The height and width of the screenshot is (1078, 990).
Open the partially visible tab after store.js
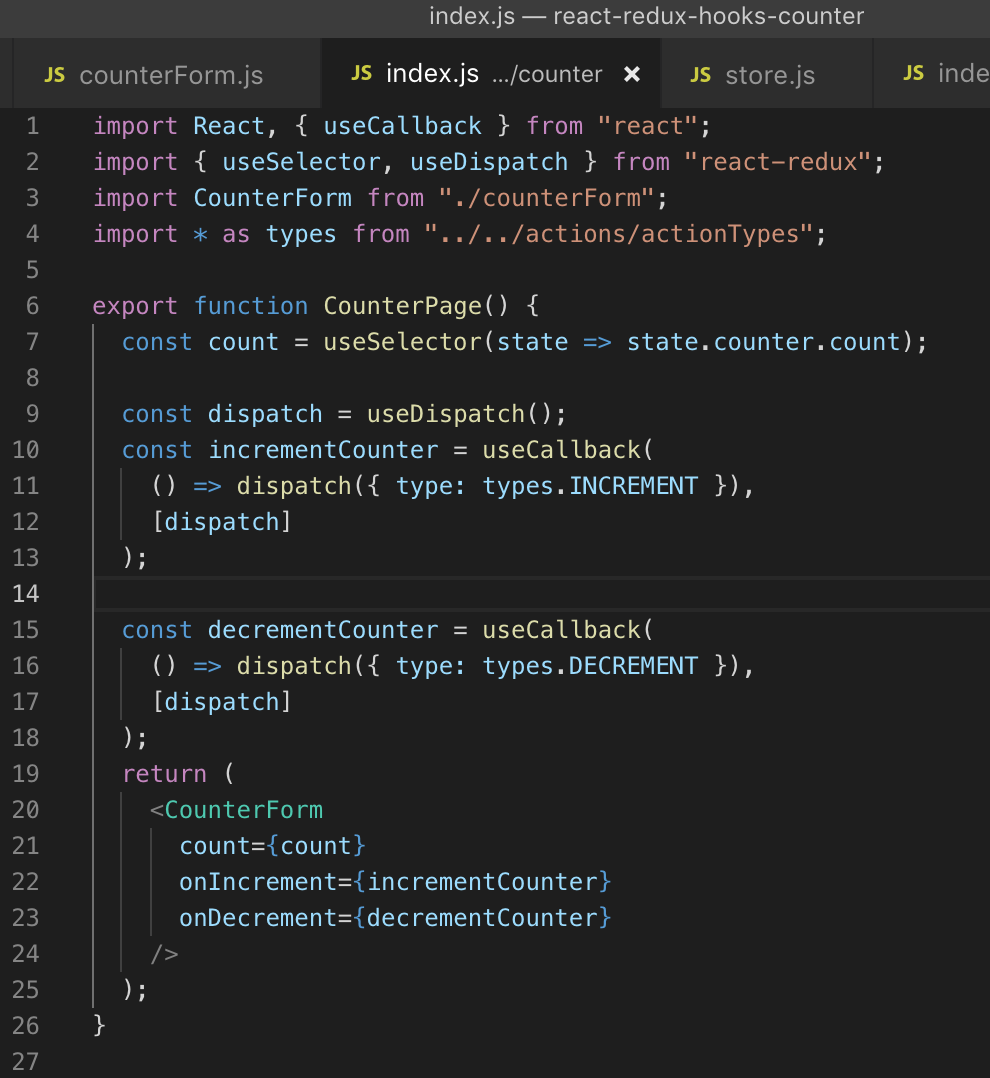(932, 74)
